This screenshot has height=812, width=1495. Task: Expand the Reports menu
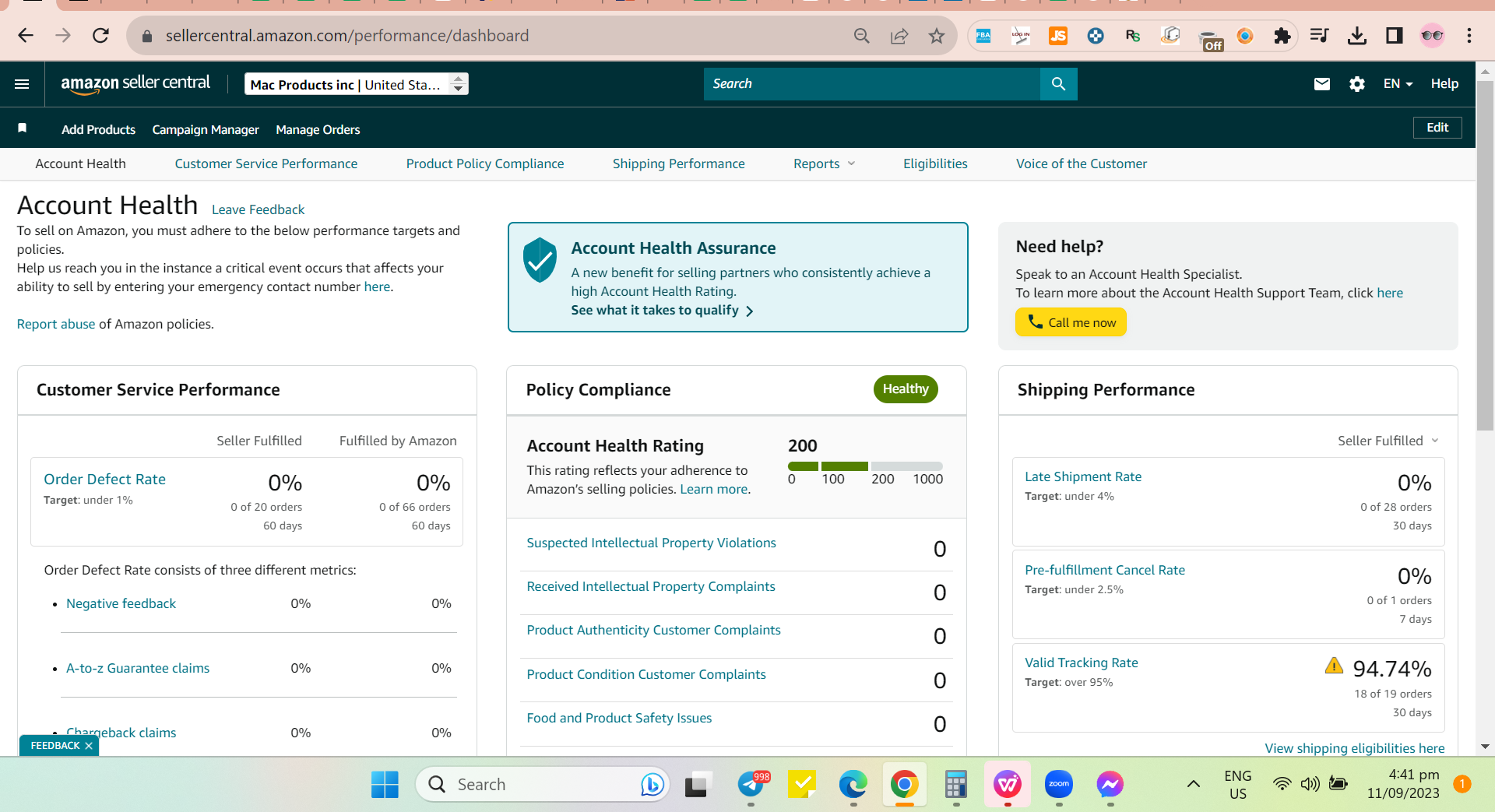pyautogui.click(x=824, y=163)
